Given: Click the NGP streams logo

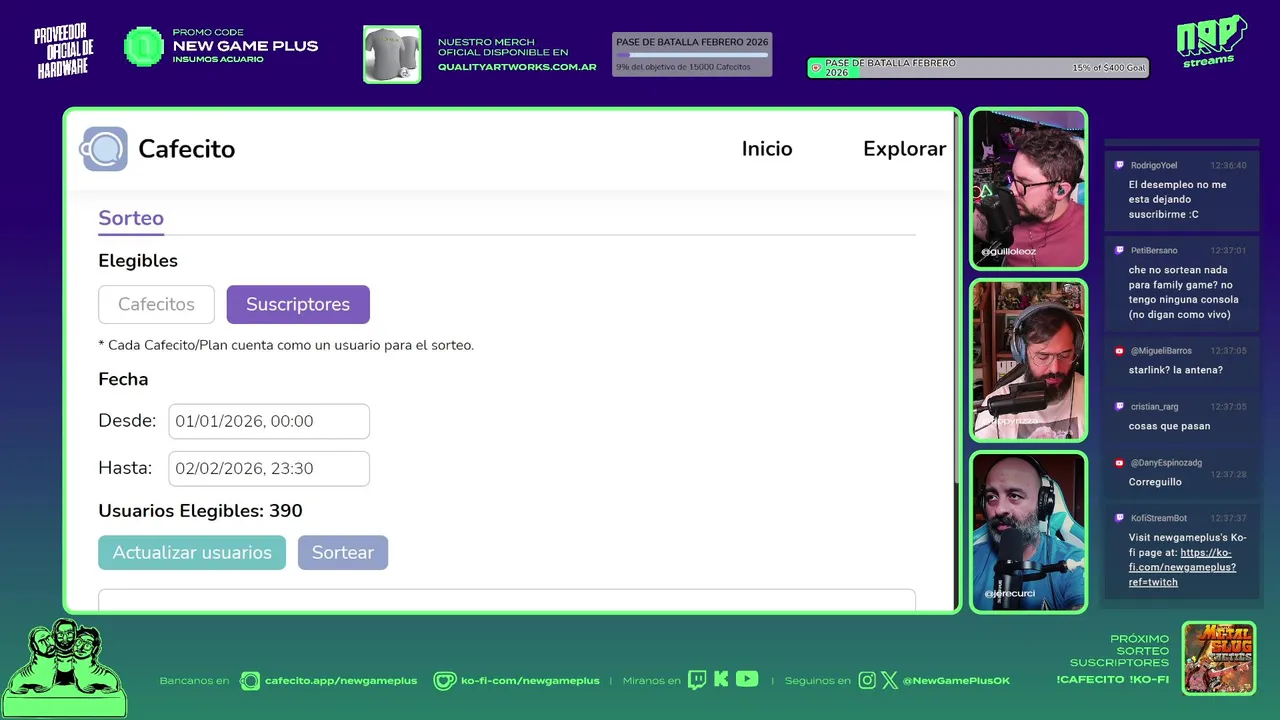Looking at the screenshot, I should tap(1211, 41).
